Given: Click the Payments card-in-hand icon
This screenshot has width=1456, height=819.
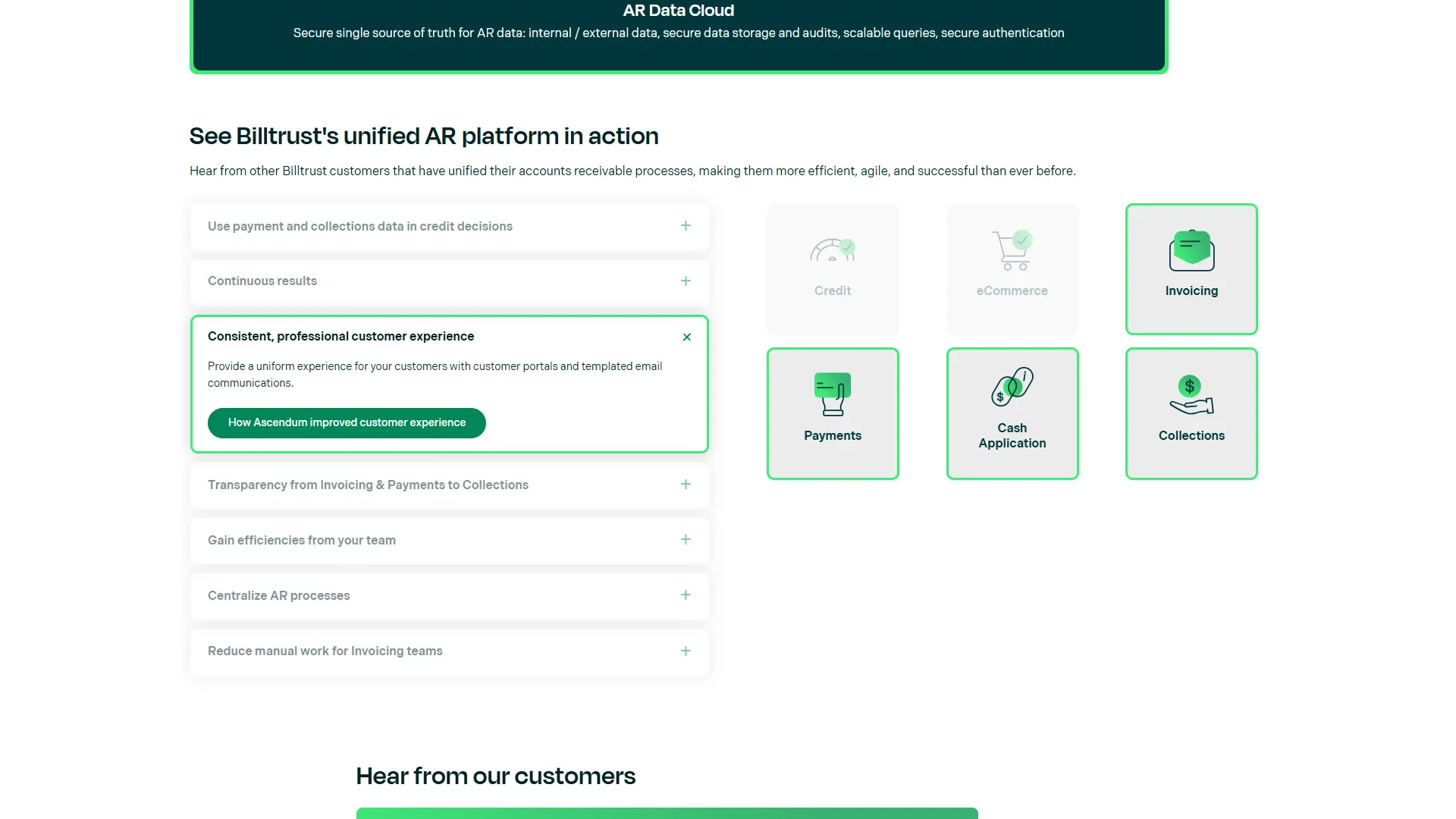Looking at the screenshot, I should tap(833, 394).
